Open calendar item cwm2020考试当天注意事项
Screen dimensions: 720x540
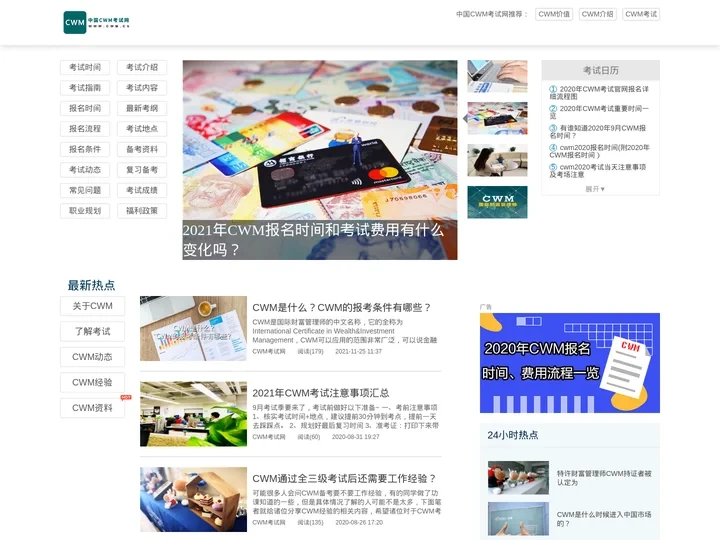(598, 171)
